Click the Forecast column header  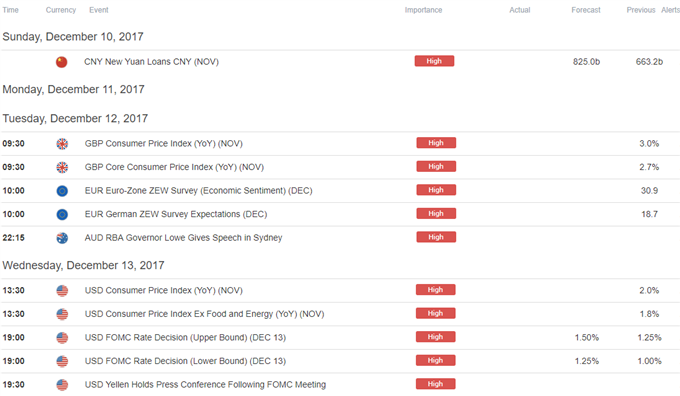point(586,10)
